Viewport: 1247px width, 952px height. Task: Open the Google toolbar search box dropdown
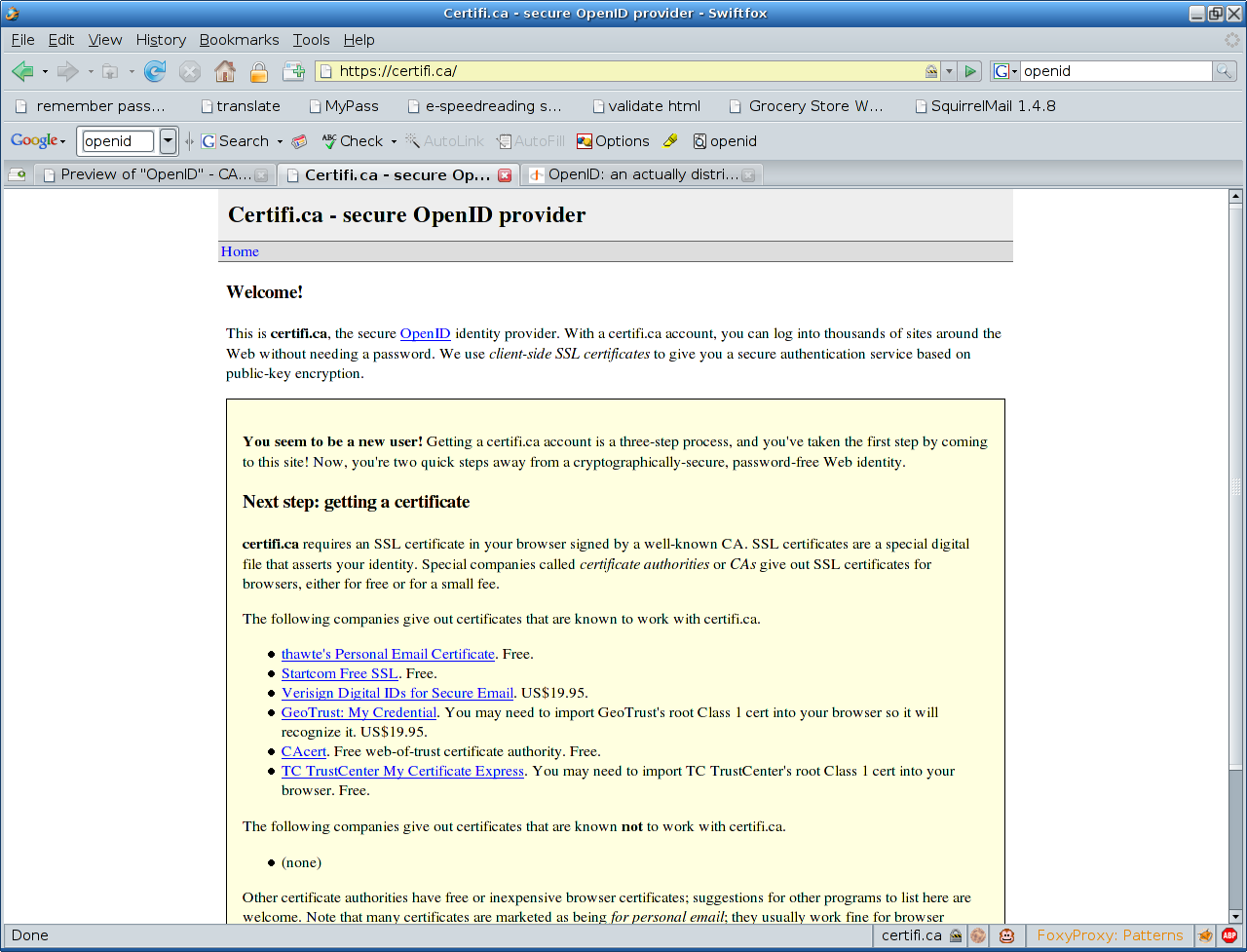169,141
